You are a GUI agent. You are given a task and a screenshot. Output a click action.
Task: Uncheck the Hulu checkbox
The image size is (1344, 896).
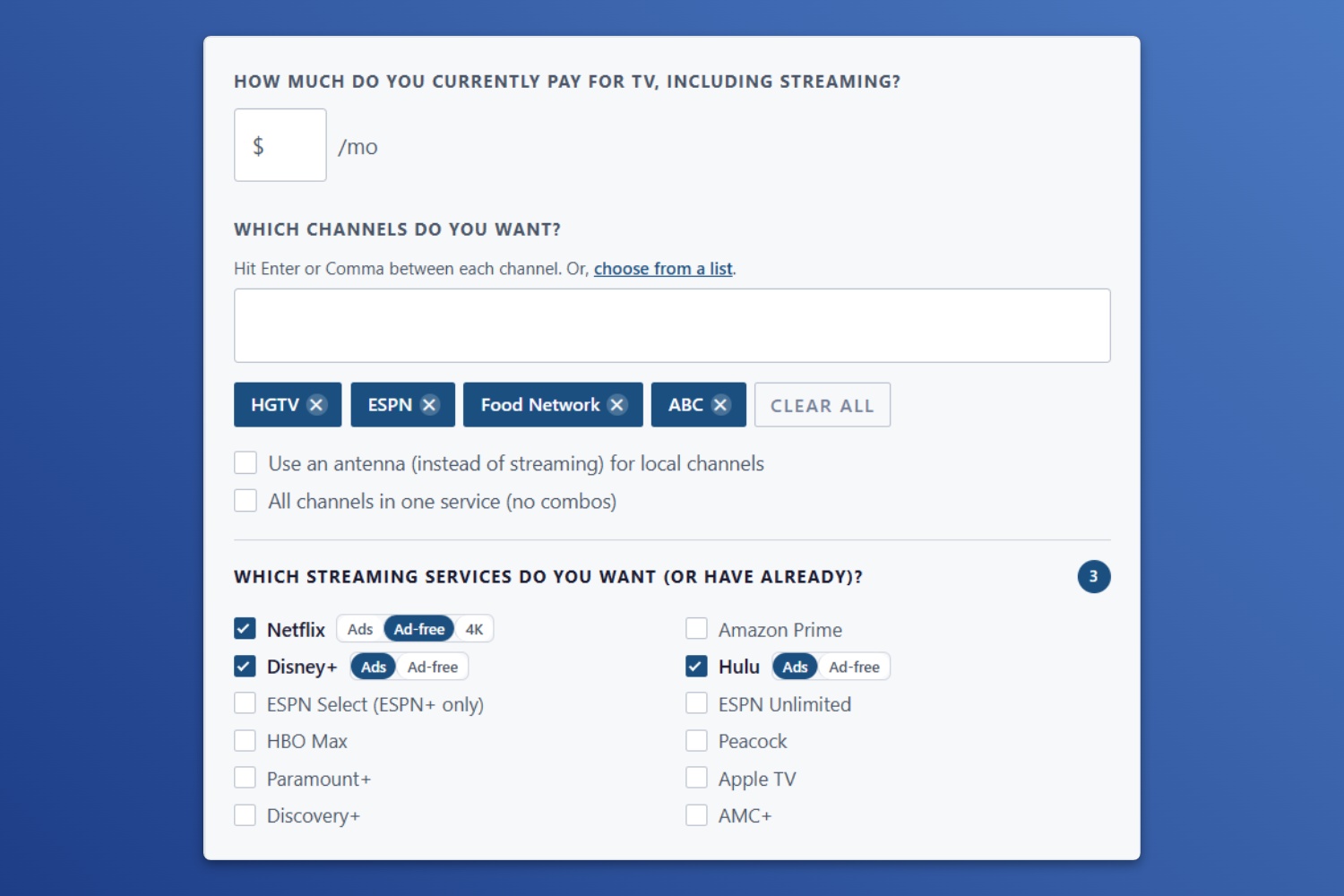[696, 667]
